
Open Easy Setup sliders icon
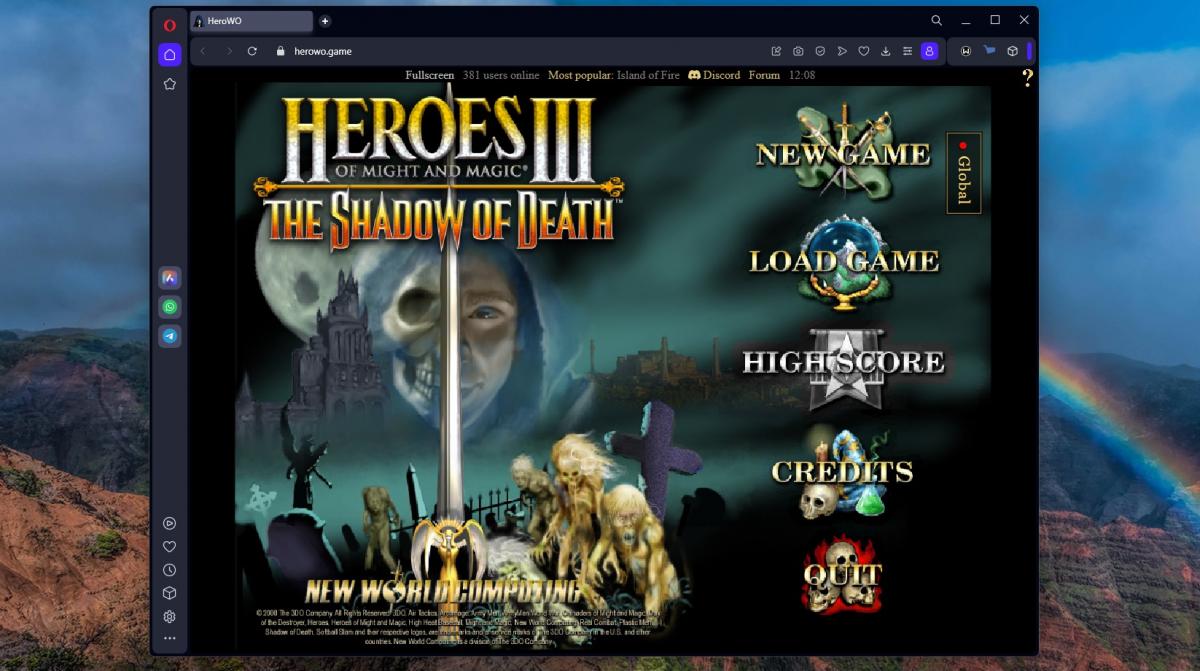[907, 51]
